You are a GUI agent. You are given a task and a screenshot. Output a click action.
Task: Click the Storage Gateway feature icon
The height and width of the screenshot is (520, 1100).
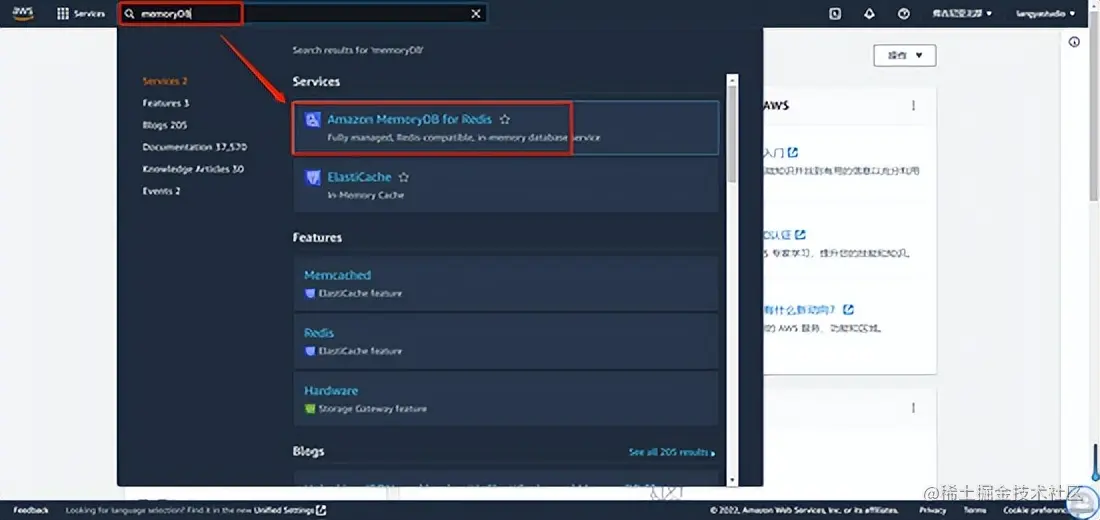(310, 408)
